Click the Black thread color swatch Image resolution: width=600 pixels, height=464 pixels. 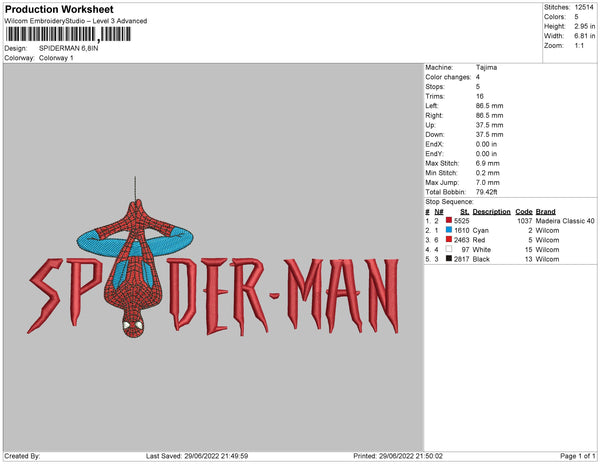click(449, 259)
